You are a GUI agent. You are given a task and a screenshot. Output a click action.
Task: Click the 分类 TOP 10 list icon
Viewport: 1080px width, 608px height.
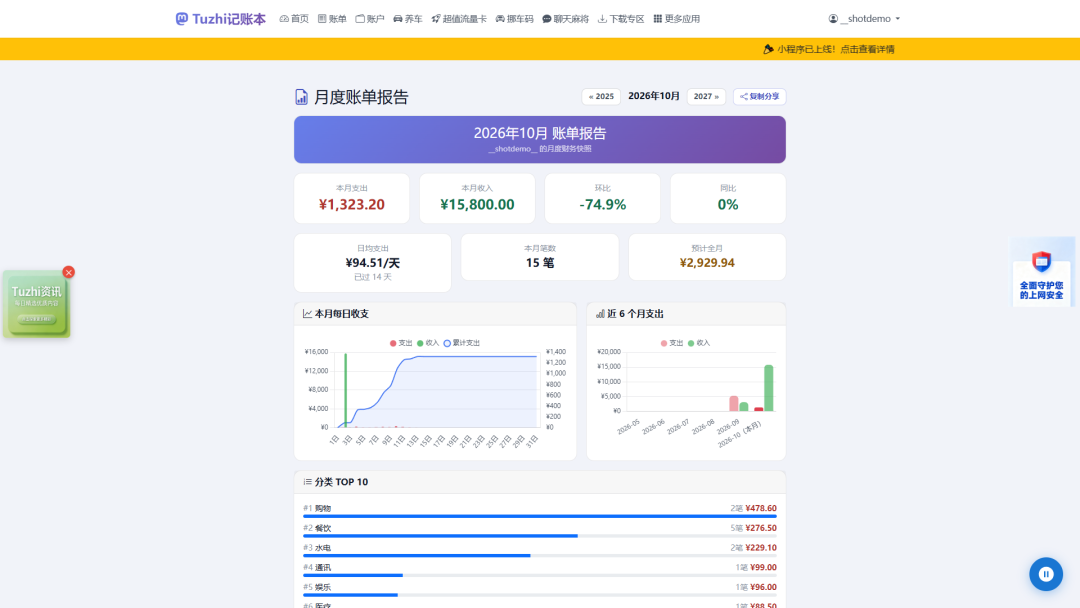coord(307,482)
